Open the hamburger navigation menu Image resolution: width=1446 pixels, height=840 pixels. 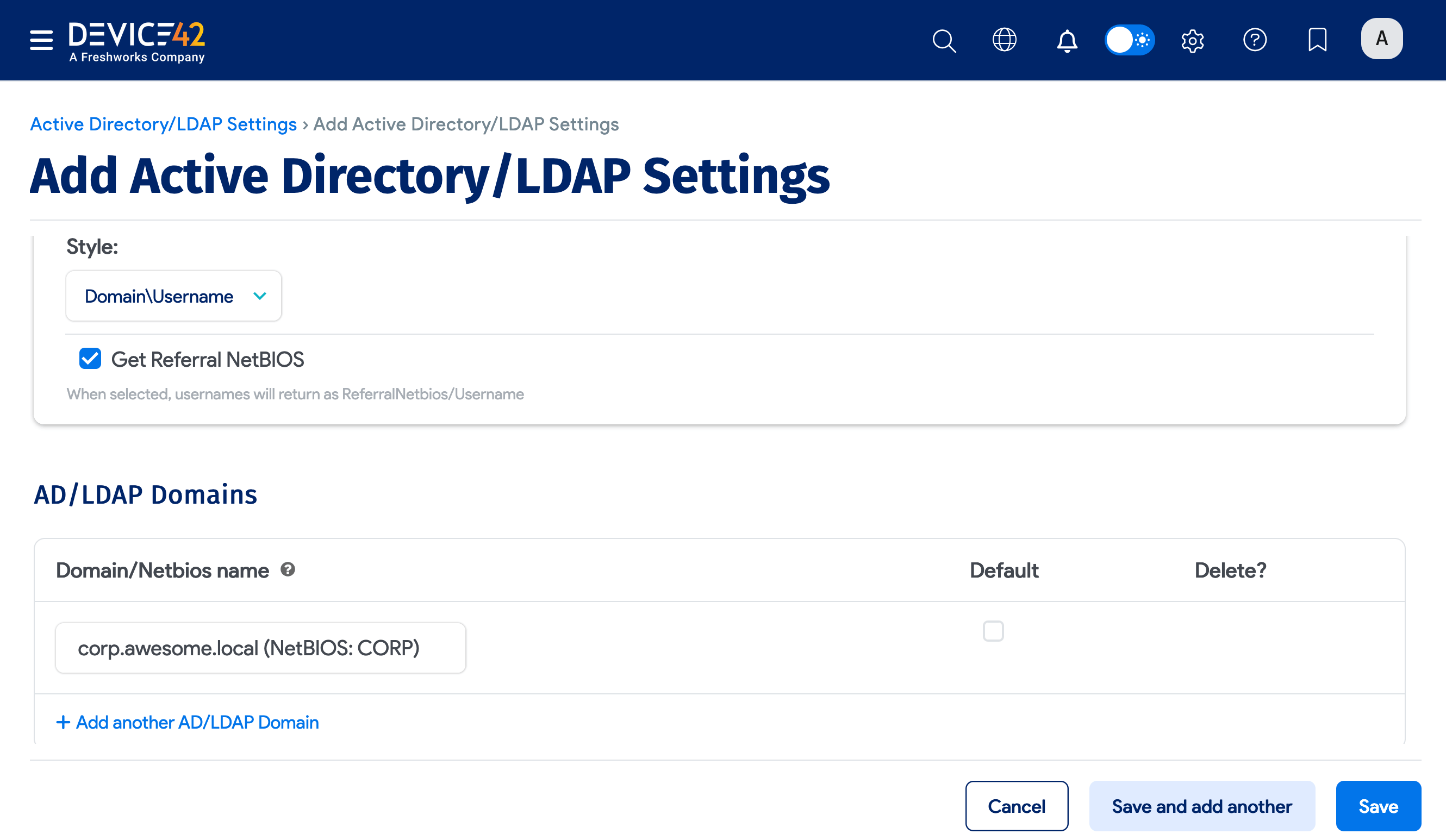pos(40,40)
